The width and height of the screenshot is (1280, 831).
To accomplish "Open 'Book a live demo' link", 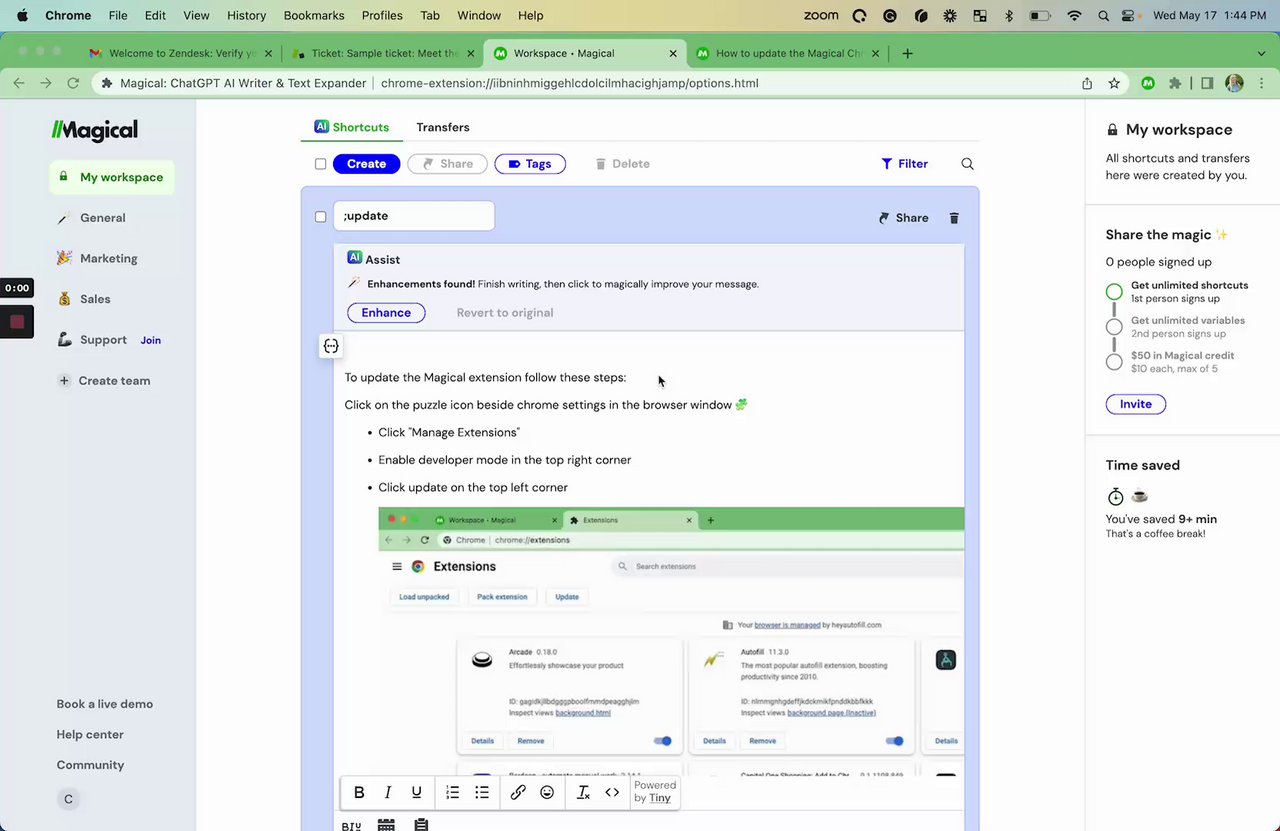I will tap(105, 704).
